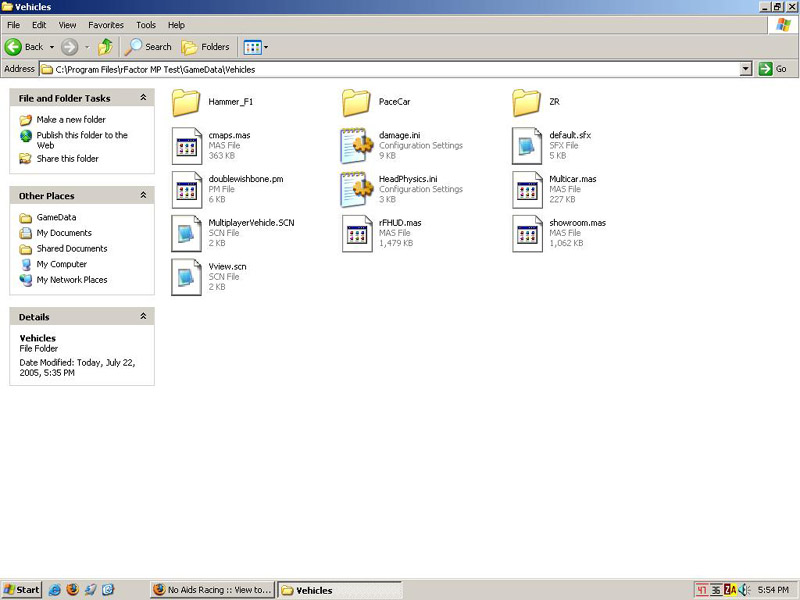Expand the Address bar dropdown list
Viewport: 800px width, 600px height.
746,69
